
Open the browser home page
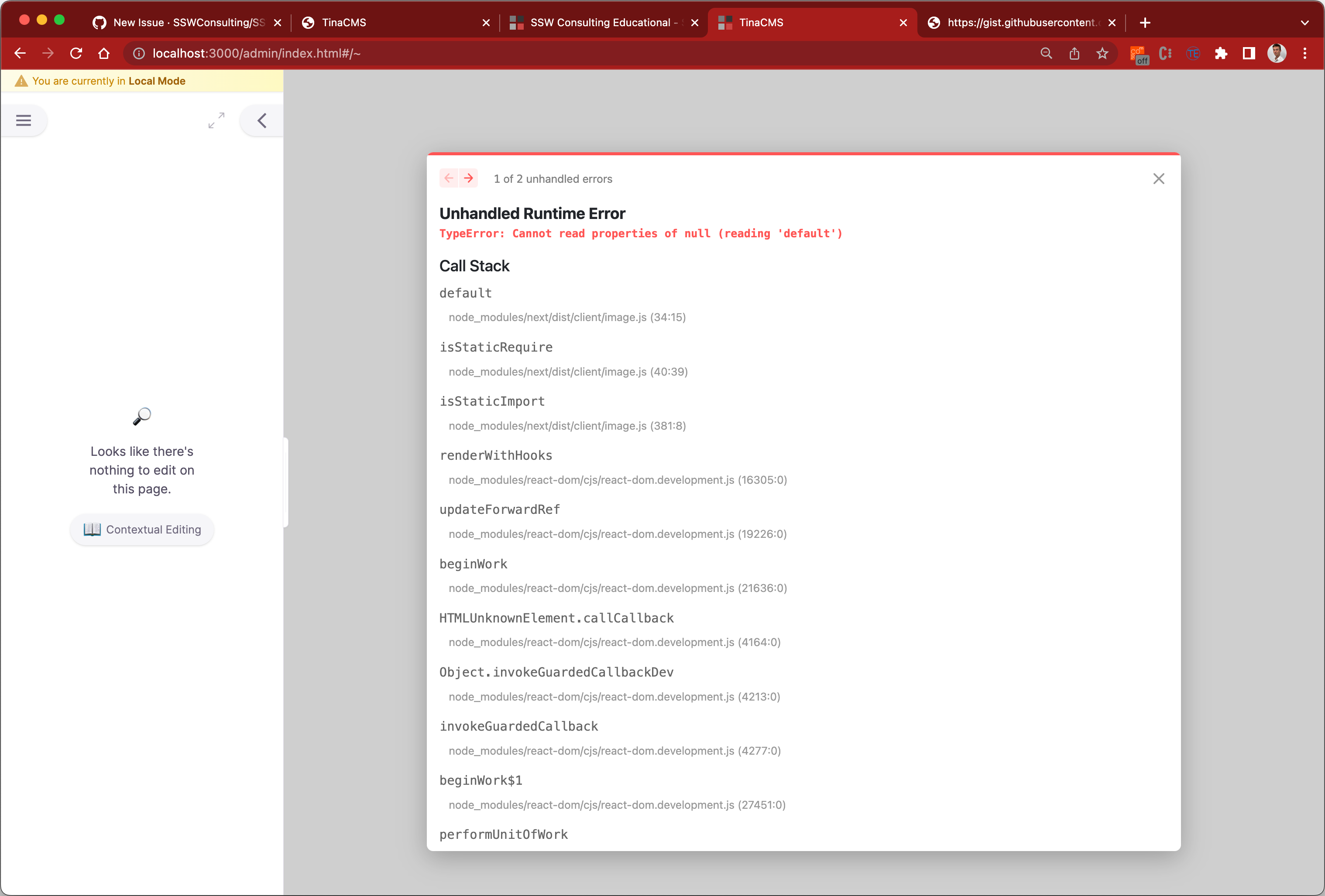(x=104, y=53)
